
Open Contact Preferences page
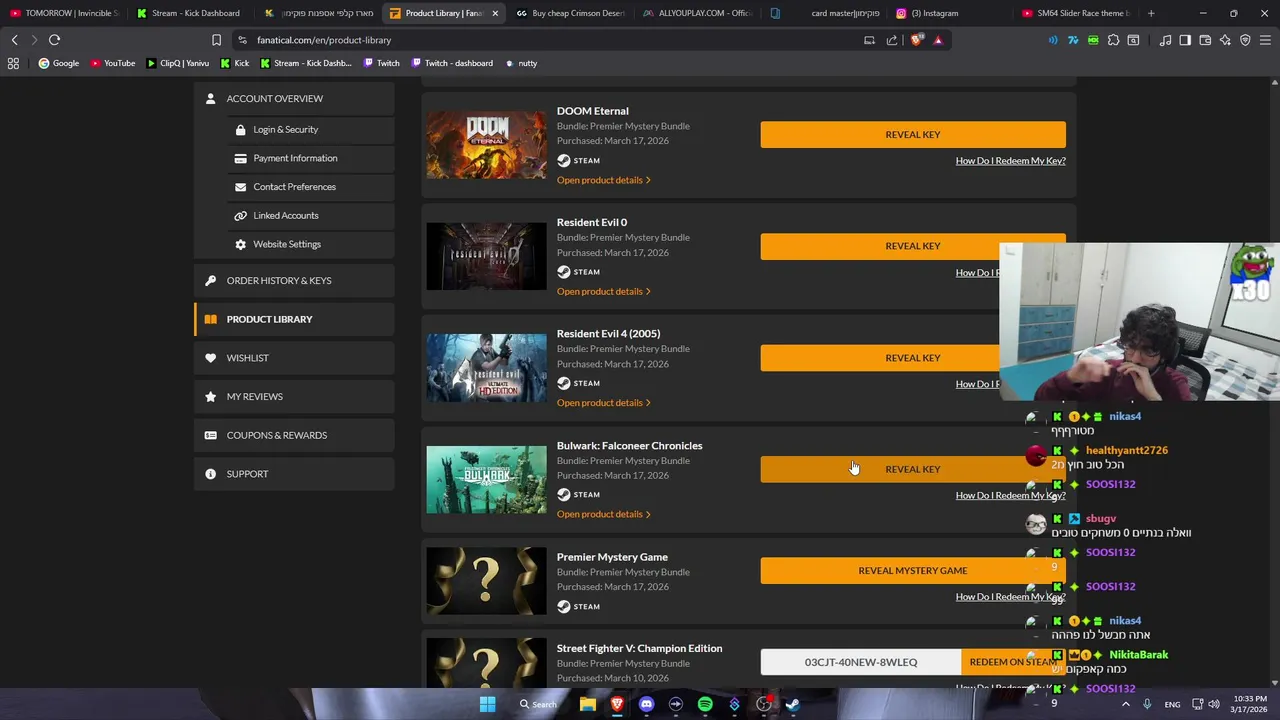(x=294, y=187)
